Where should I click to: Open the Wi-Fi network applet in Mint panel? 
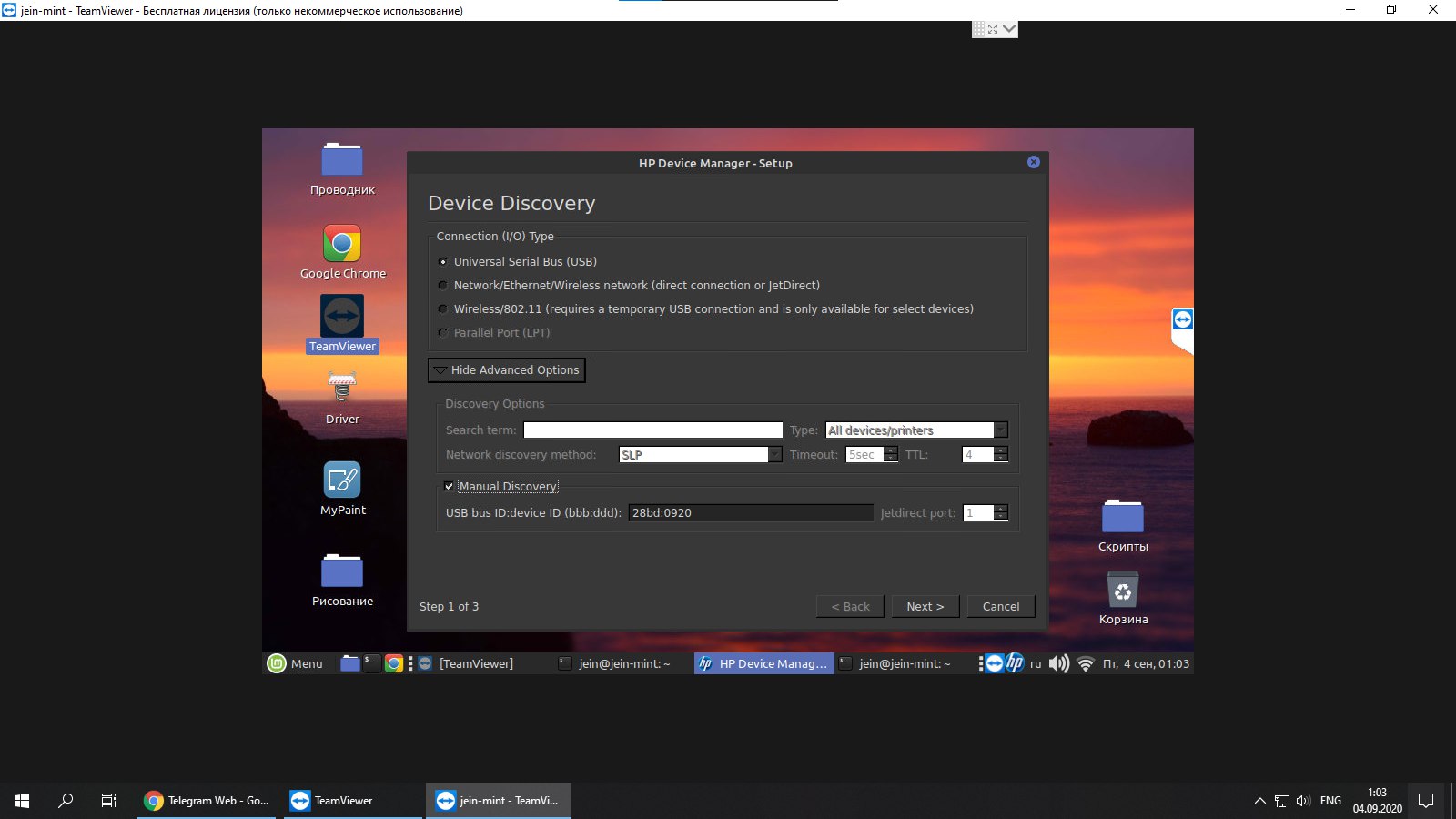point(1085,663)
